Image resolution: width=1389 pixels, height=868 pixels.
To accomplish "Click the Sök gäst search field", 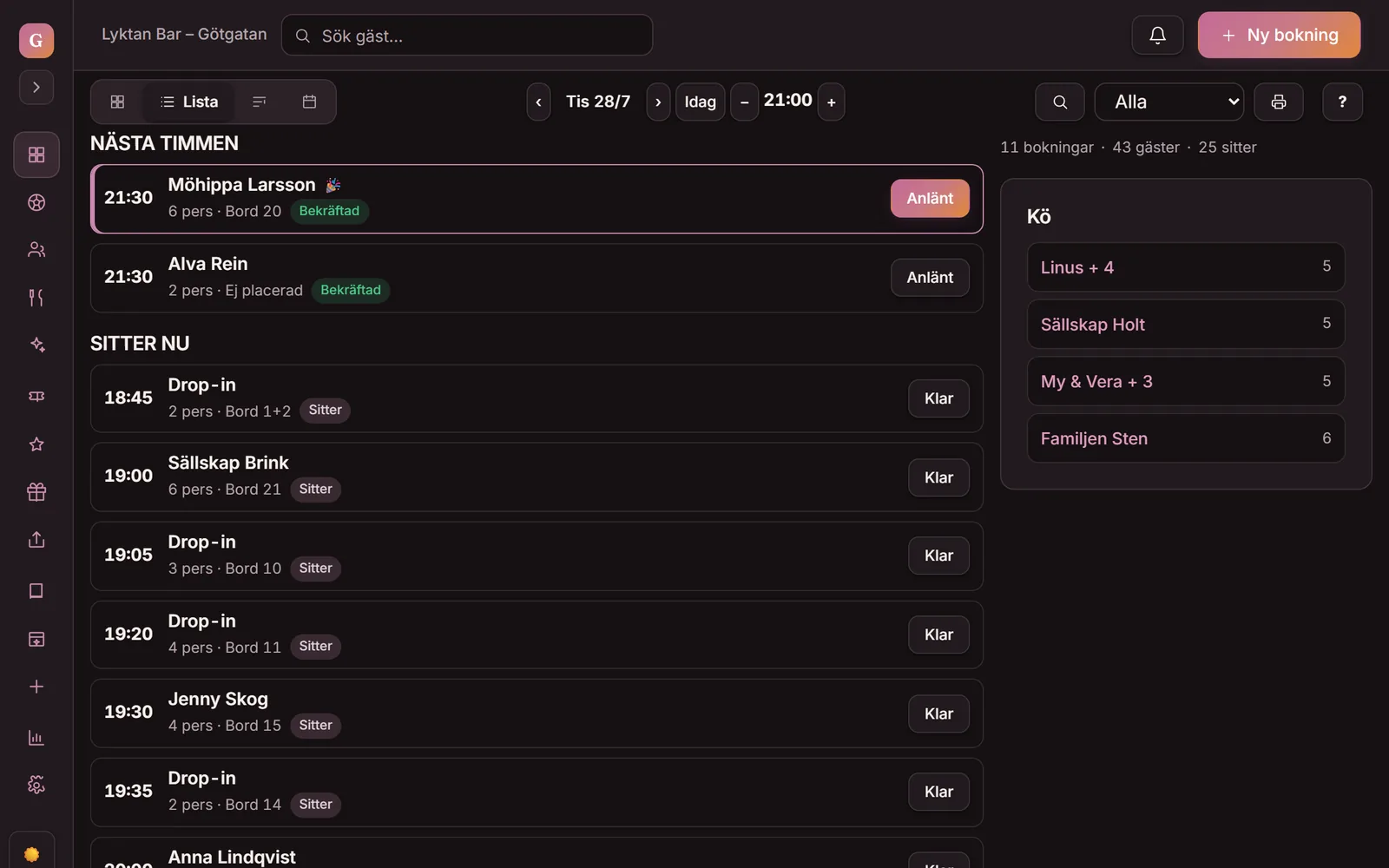I will [467, 36].
